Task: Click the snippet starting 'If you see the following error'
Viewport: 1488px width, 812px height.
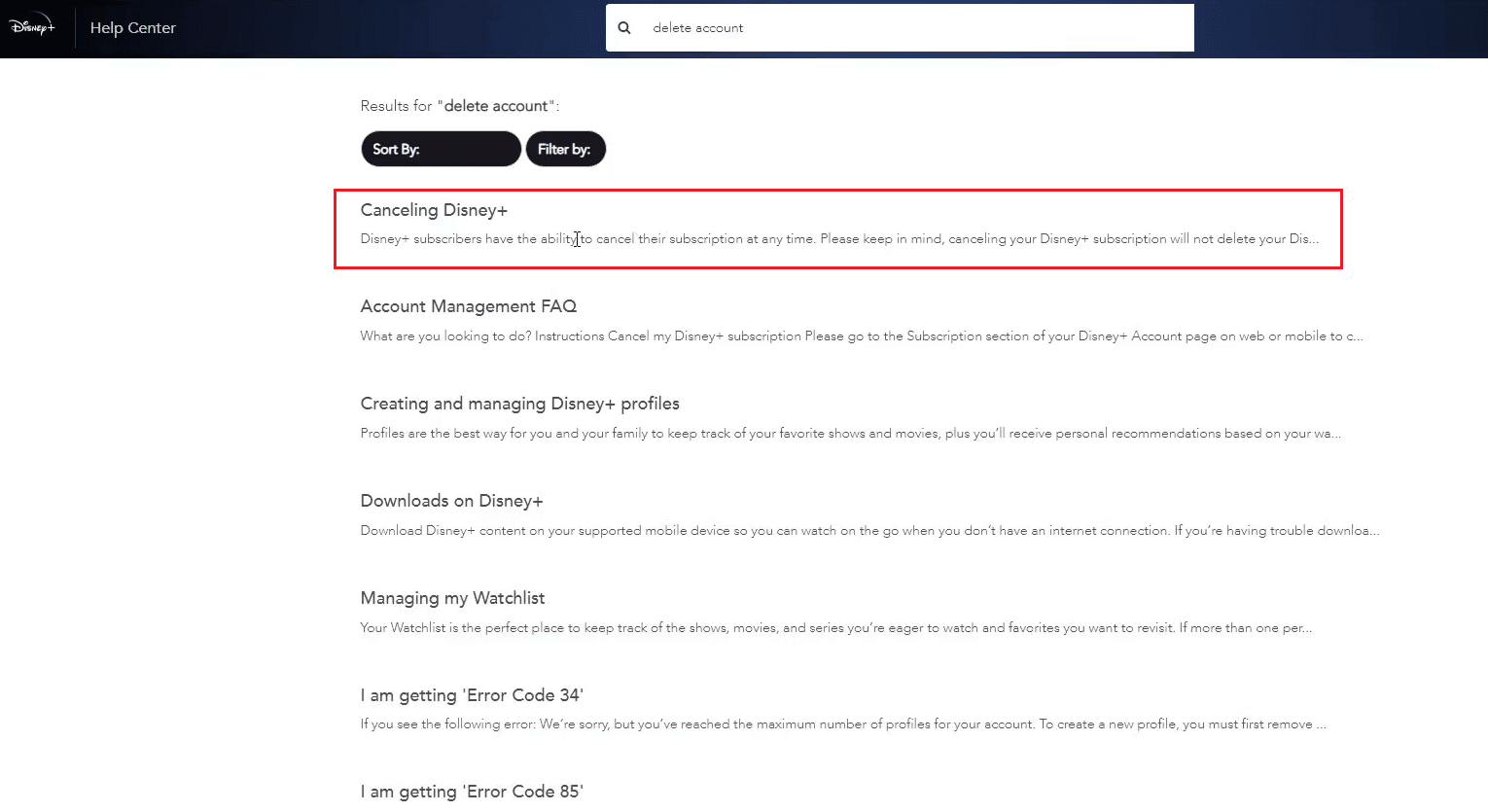Action: [x=843, y=724]
